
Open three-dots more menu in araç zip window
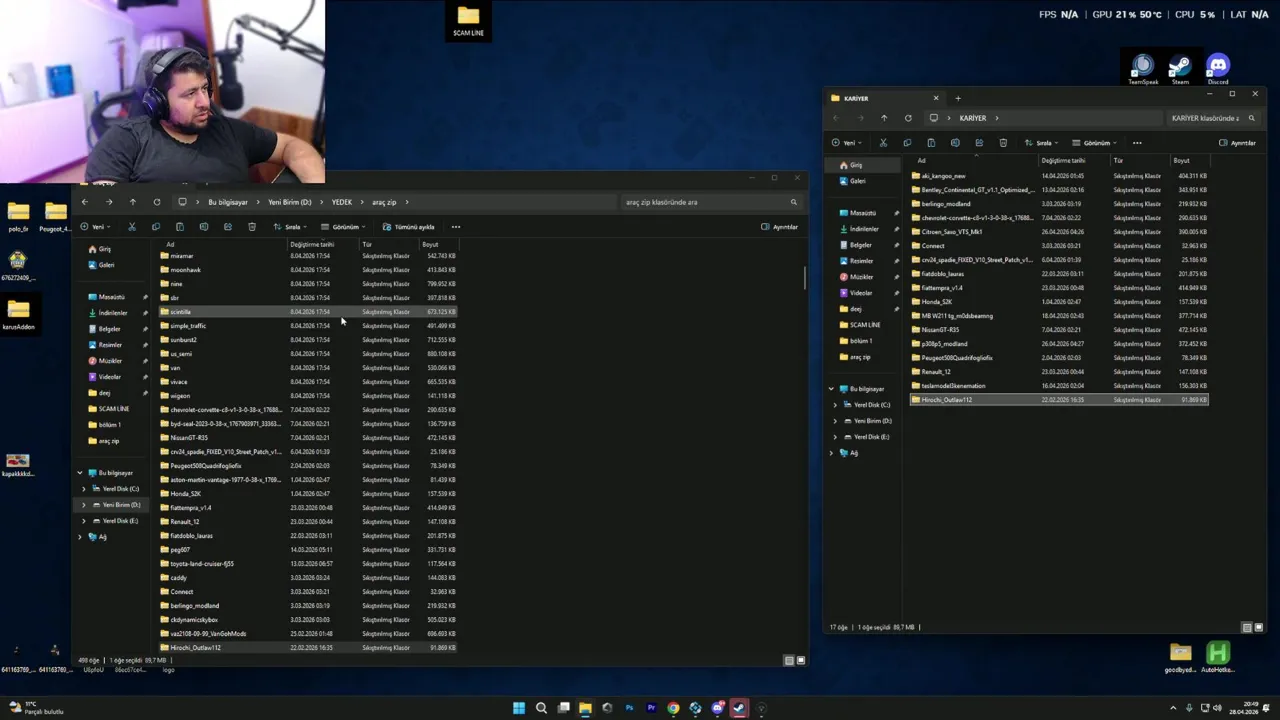456,227
